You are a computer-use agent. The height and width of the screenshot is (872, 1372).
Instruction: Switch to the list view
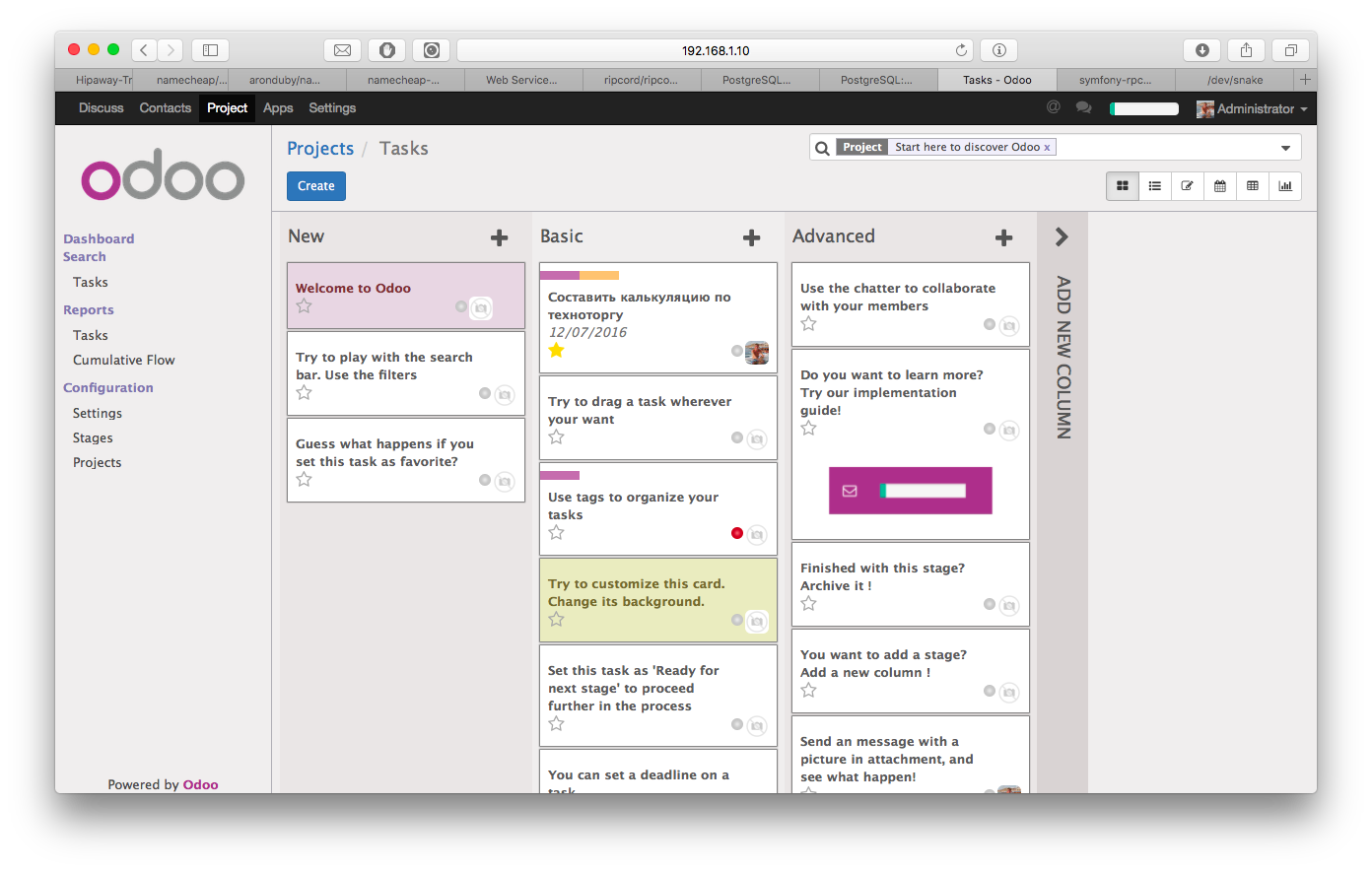[1154, 186]
